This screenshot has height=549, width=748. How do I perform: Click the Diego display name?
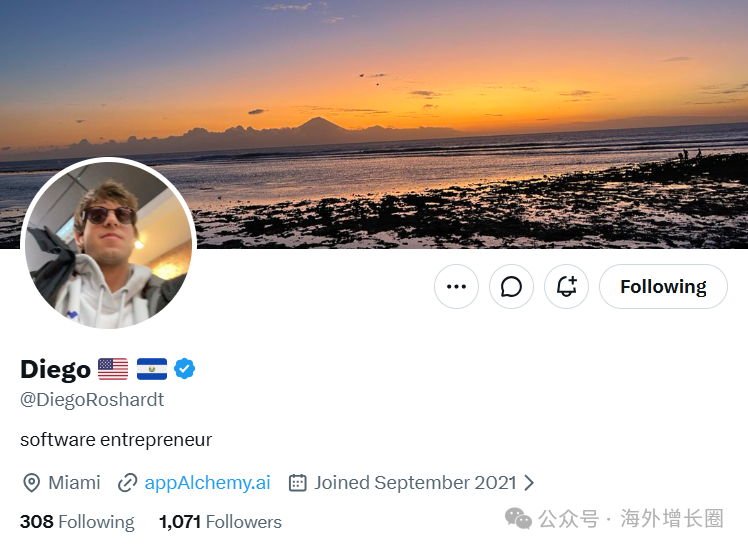point(55,370)
